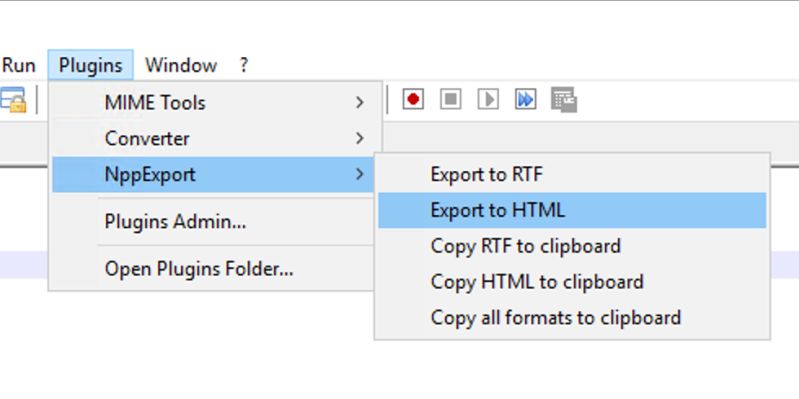Choose Copy HTML to clipboard

click(x=572, y=281)
